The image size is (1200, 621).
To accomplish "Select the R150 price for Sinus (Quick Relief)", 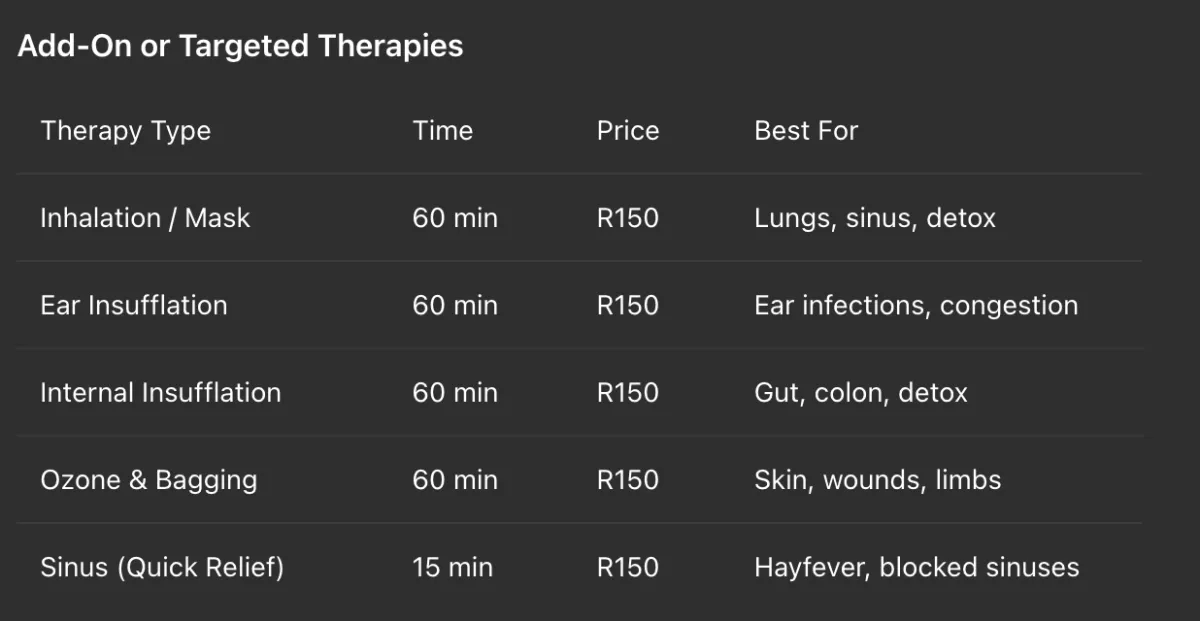I will click(x=628, y=567).
